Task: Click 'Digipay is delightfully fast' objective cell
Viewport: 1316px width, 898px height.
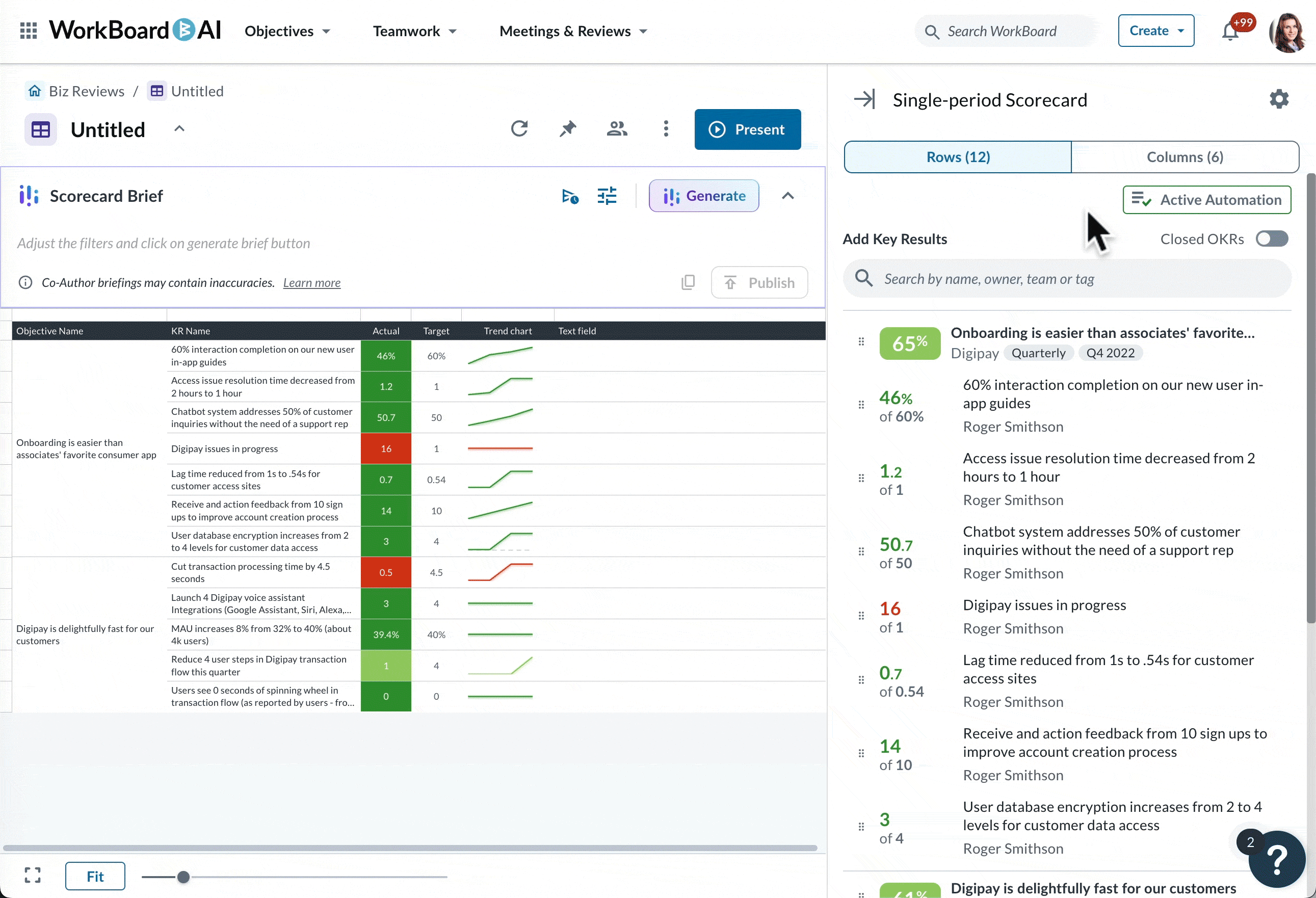Action: [90, 635]
